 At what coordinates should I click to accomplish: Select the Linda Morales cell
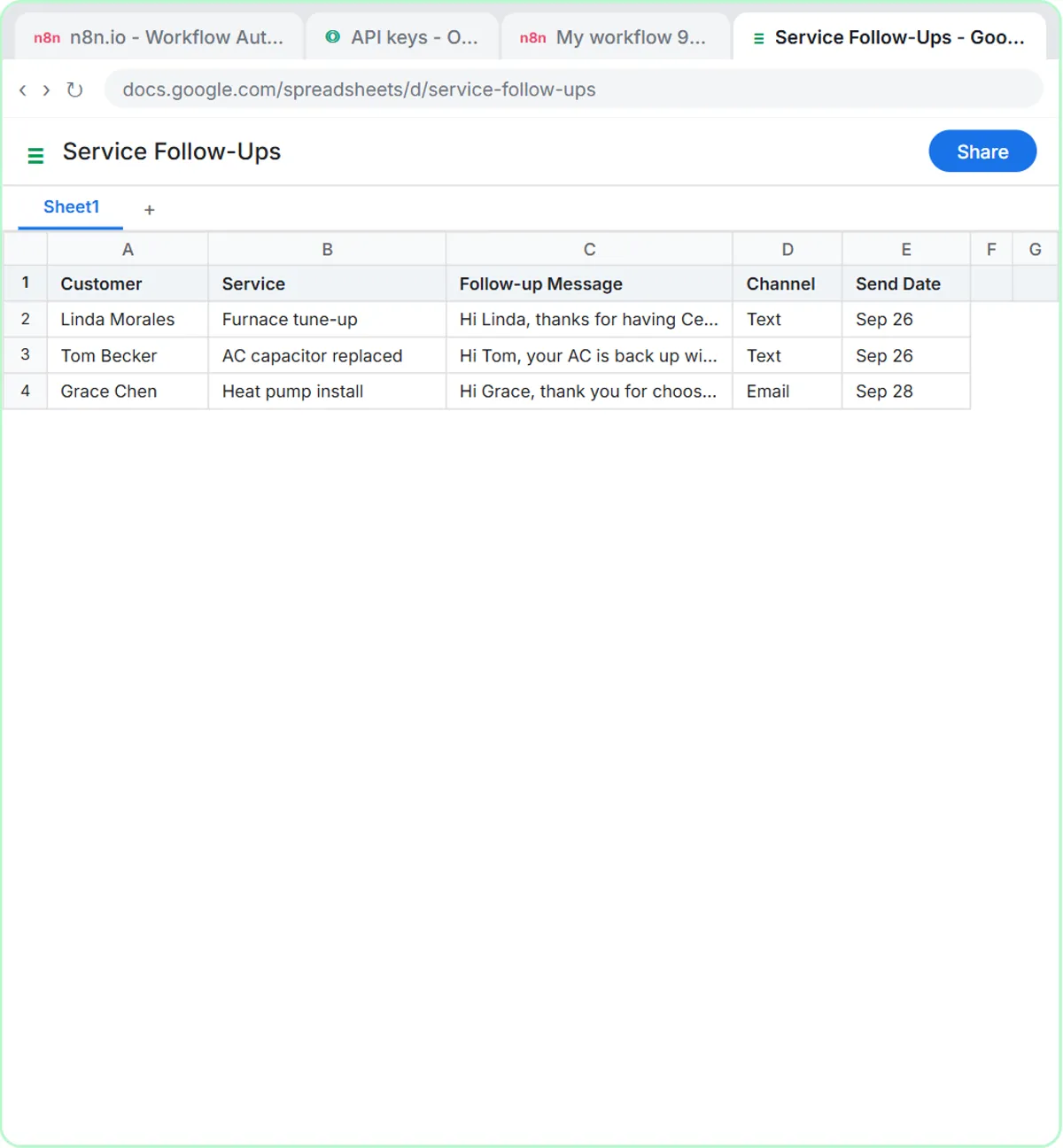tap(128, 319)
